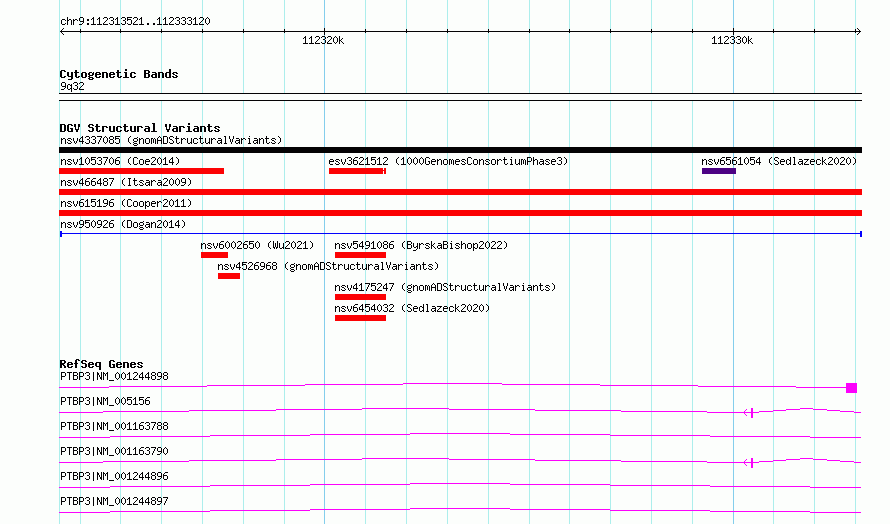Click the red nsv6002650 variant bar

[x=214, y=255]
